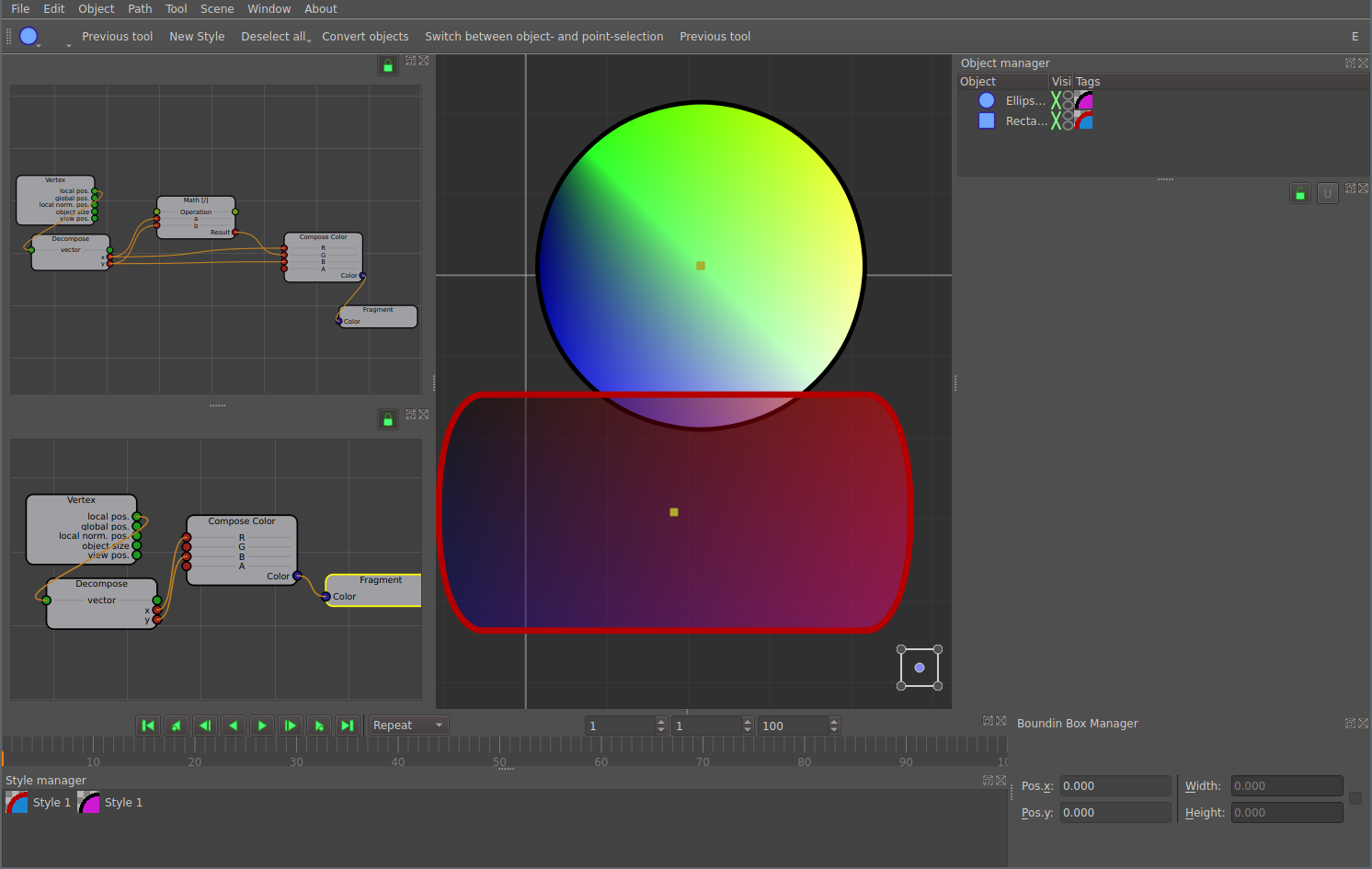Click the Rectangle object's style tag
Viewport: 1372px width, 869px height.
[1084, 120]
